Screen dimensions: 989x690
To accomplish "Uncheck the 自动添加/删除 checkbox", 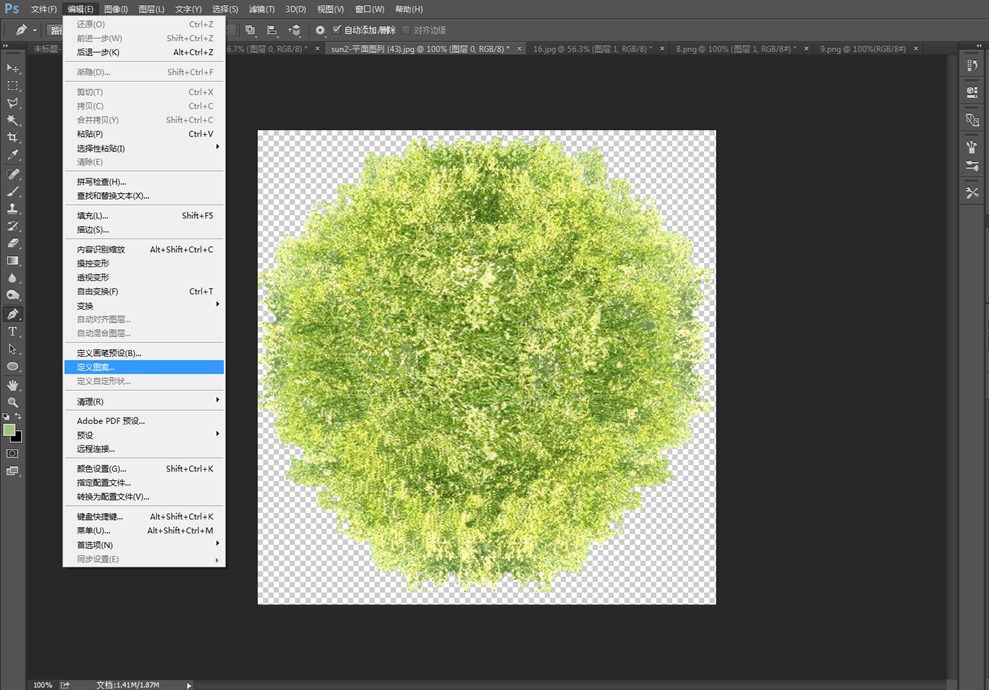I will [337, 30].
